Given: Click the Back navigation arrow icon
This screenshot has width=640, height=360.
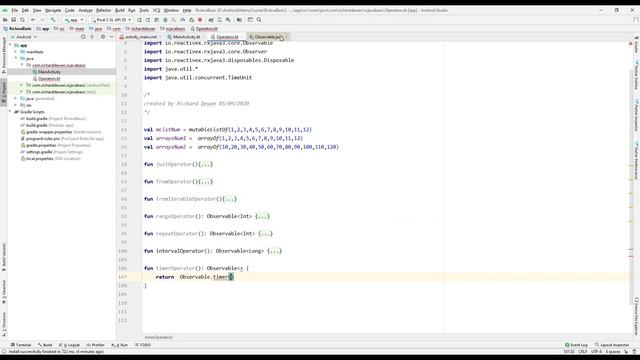Looking at the screenshot, I should pyautogui.click(x=33, y=20).
